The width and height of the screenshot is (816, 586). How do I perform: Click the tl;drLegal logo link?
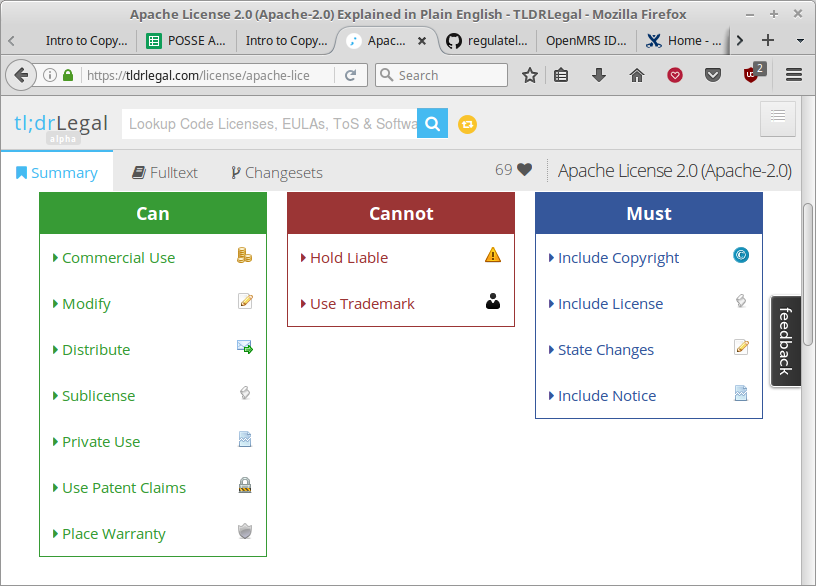[61, 124]
